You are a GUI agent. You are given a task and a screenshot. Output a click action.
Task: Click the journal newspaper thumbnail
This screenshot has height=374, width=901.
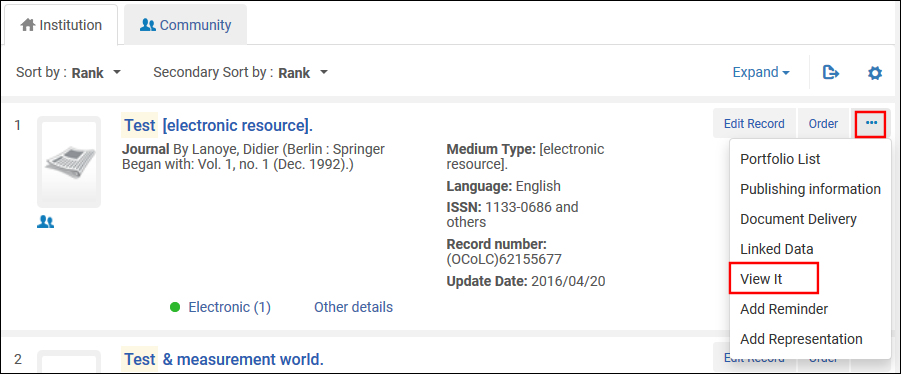(69, 162)
